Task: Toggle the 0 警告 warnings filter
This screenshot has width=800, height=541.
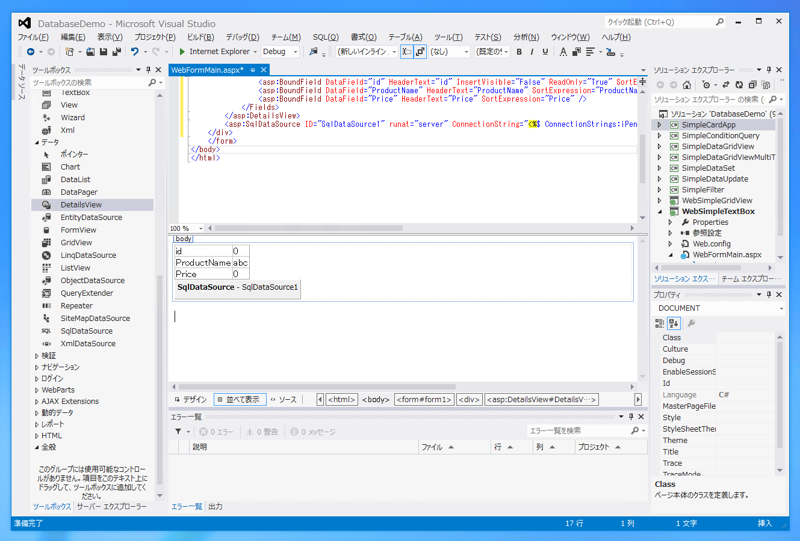Action: 262,432
